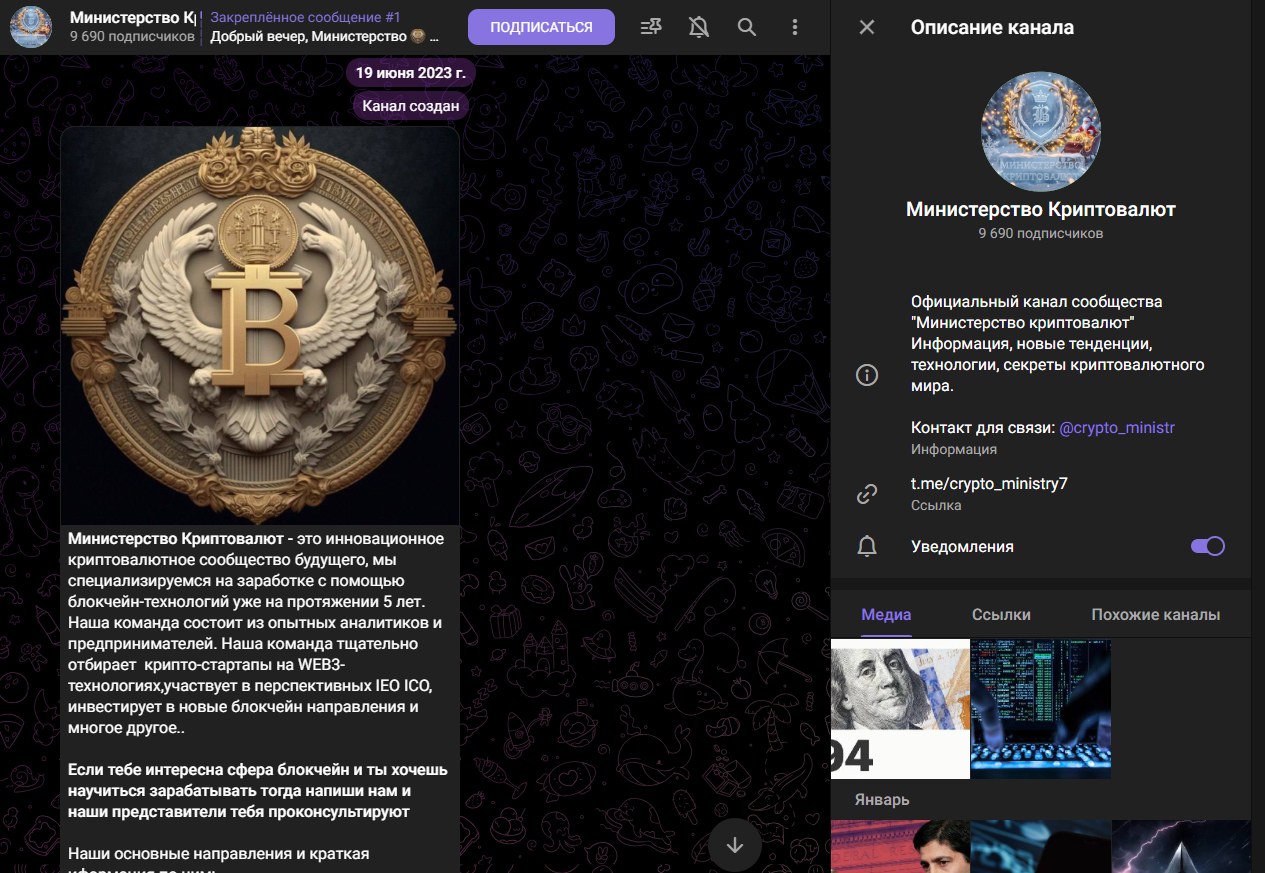Close the channel description panel
The image size is (1265, 873).
pos(867,27)
